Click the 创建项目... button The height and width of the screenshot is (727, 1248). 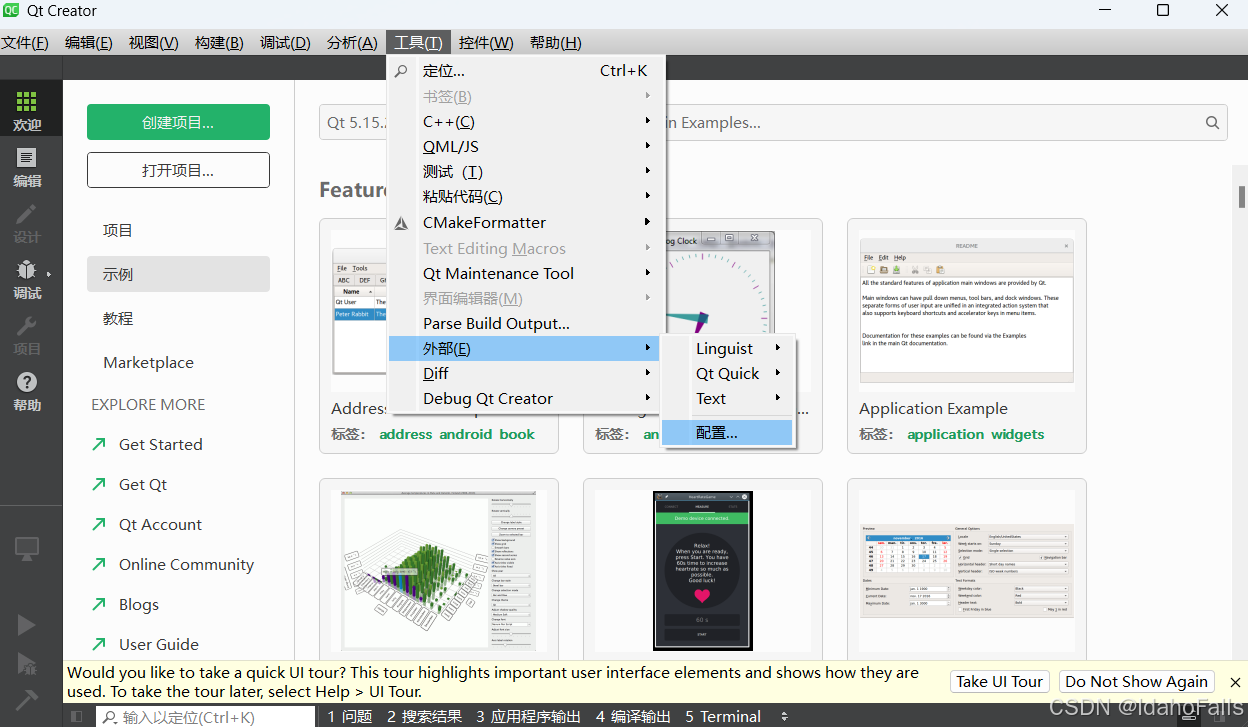click(178, 122)
